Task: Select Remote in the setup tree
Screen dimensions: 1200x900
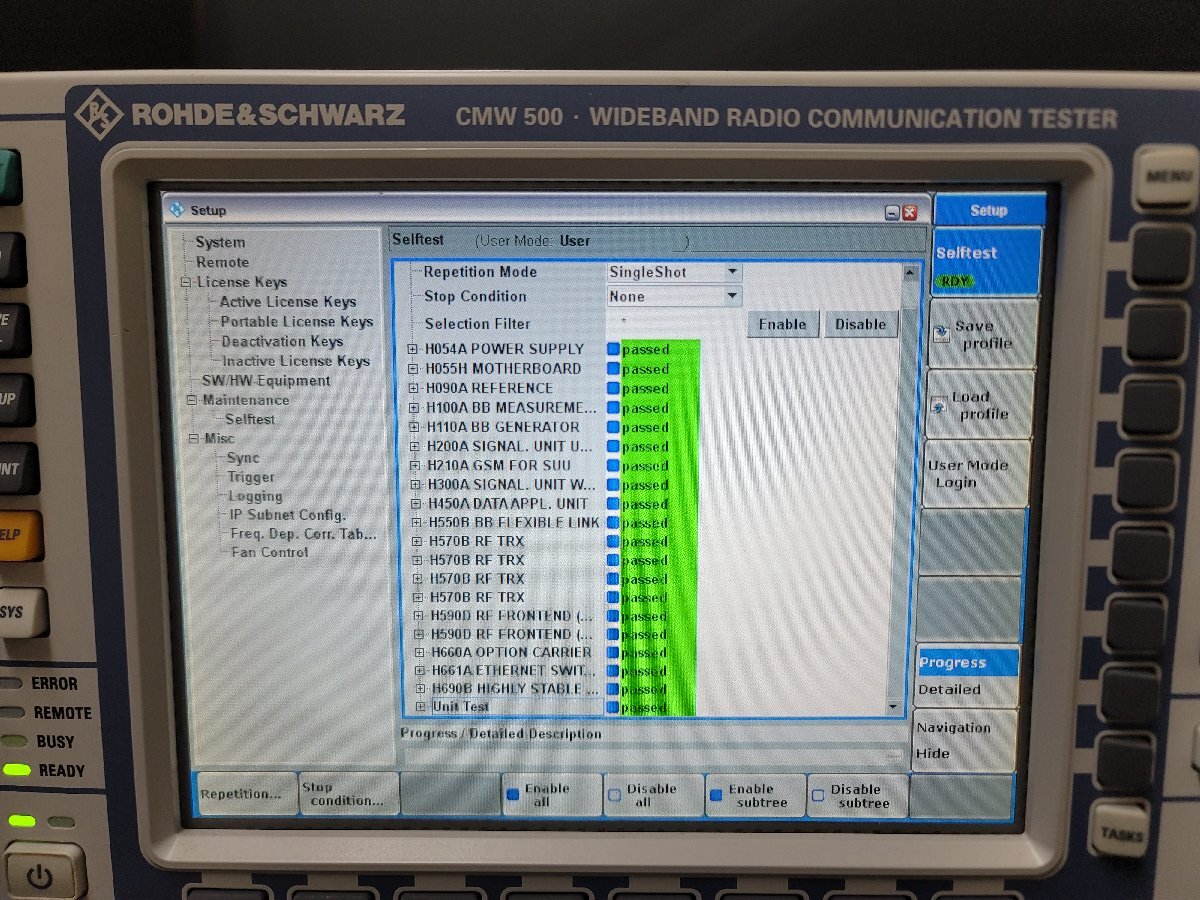Action: pos(222,262)
